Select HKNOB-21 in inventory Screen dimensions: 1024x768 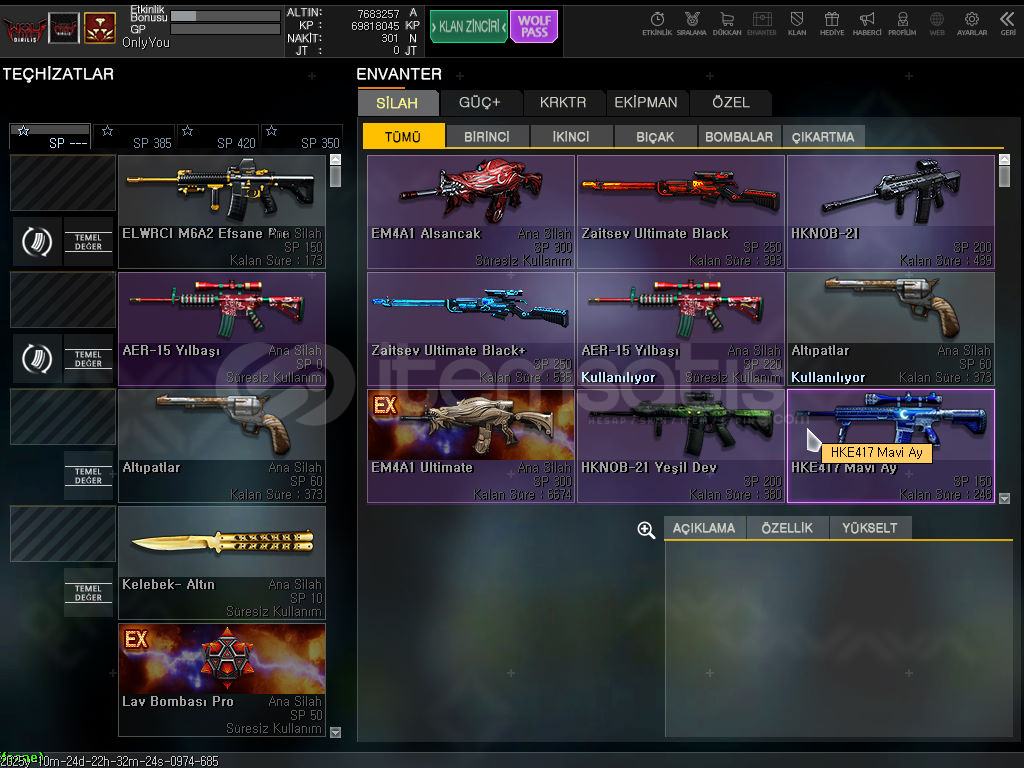tap(891, 212)
